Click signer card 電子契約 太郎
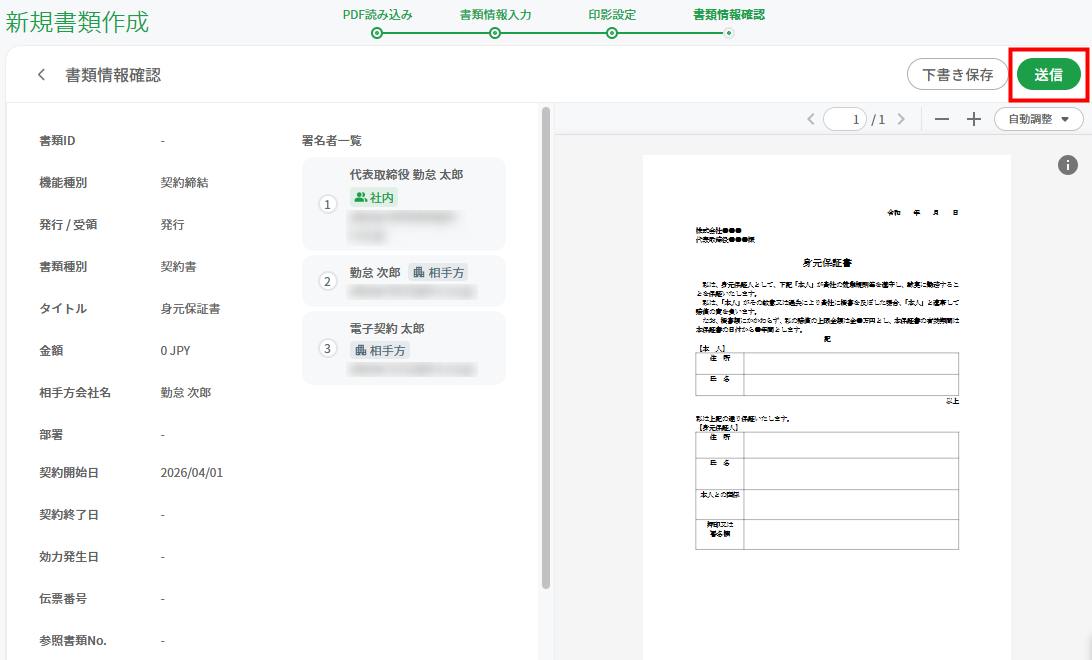Screen dimensions: 1092x660 pyautogui.click(x=404, y=348)
